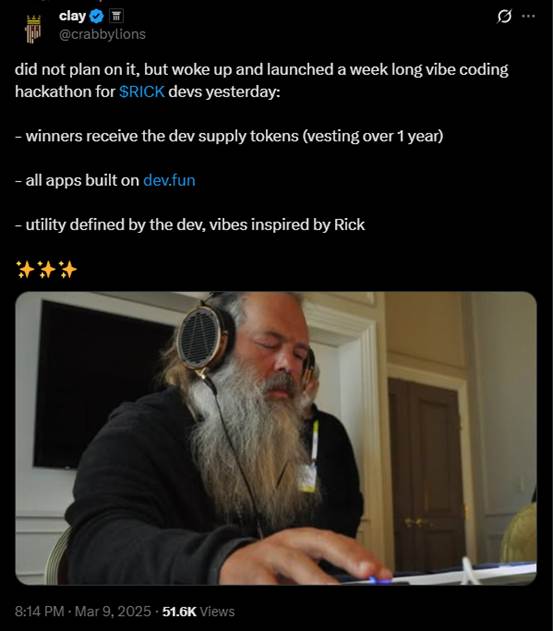The image size is (553, 631).
Task: Open the clay display name
Action: (72, 16)
